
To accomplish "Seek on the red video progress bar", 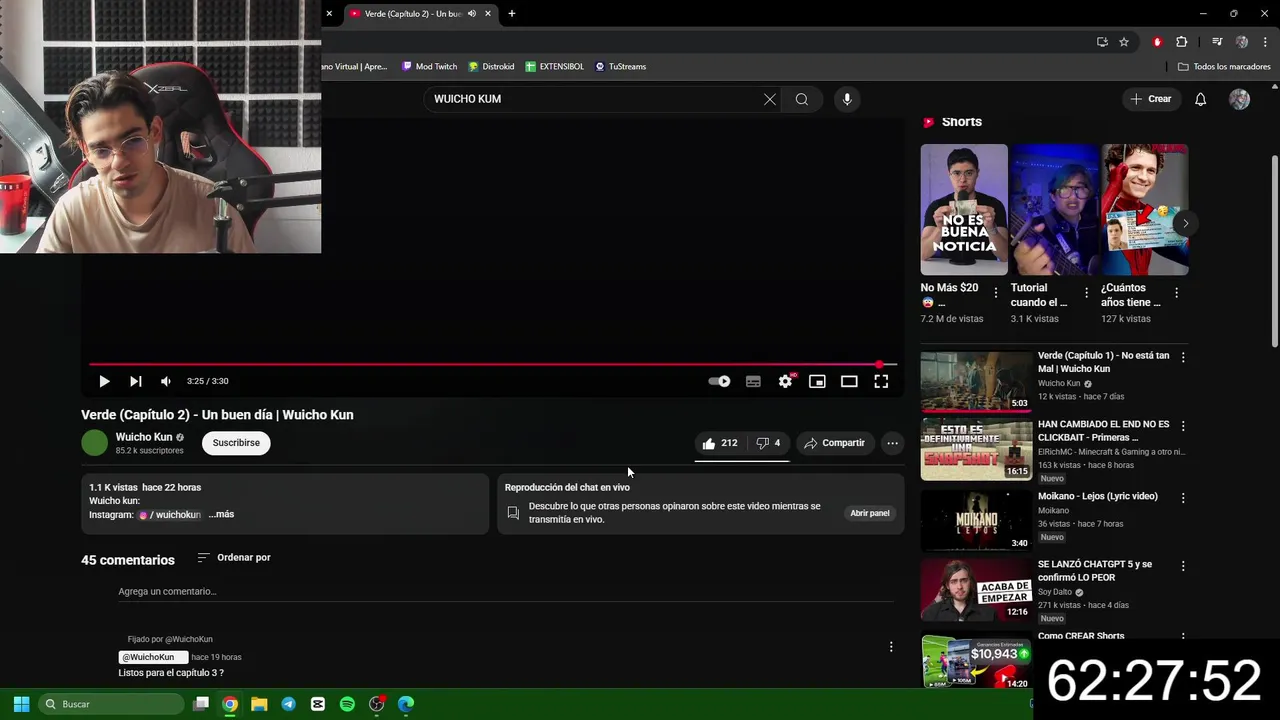I will click(x=492, y=364).
